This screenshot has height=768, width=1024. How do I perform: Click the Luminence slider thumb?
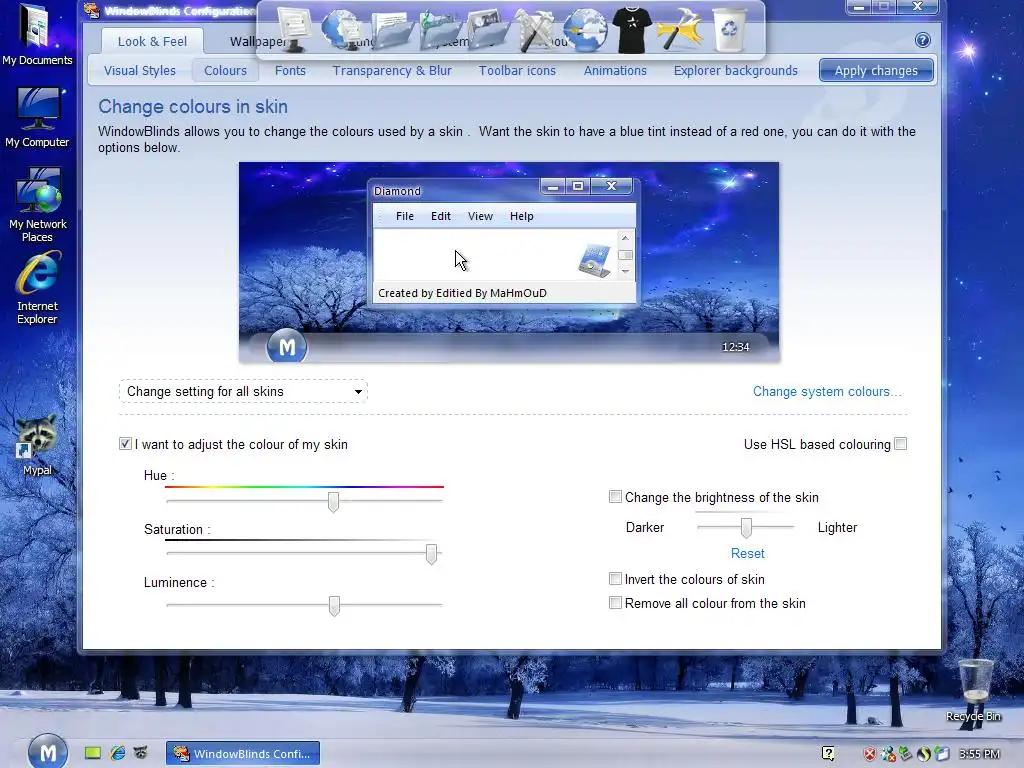coord(334,605)
